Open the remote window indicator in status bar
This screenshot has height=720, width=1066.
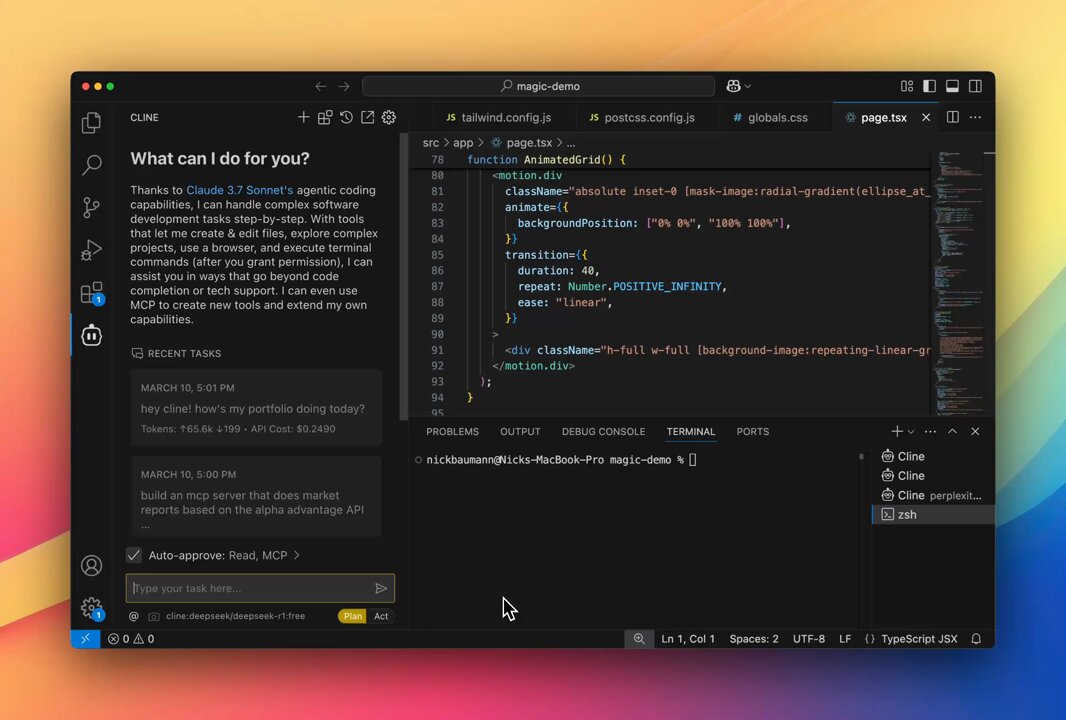86,639
